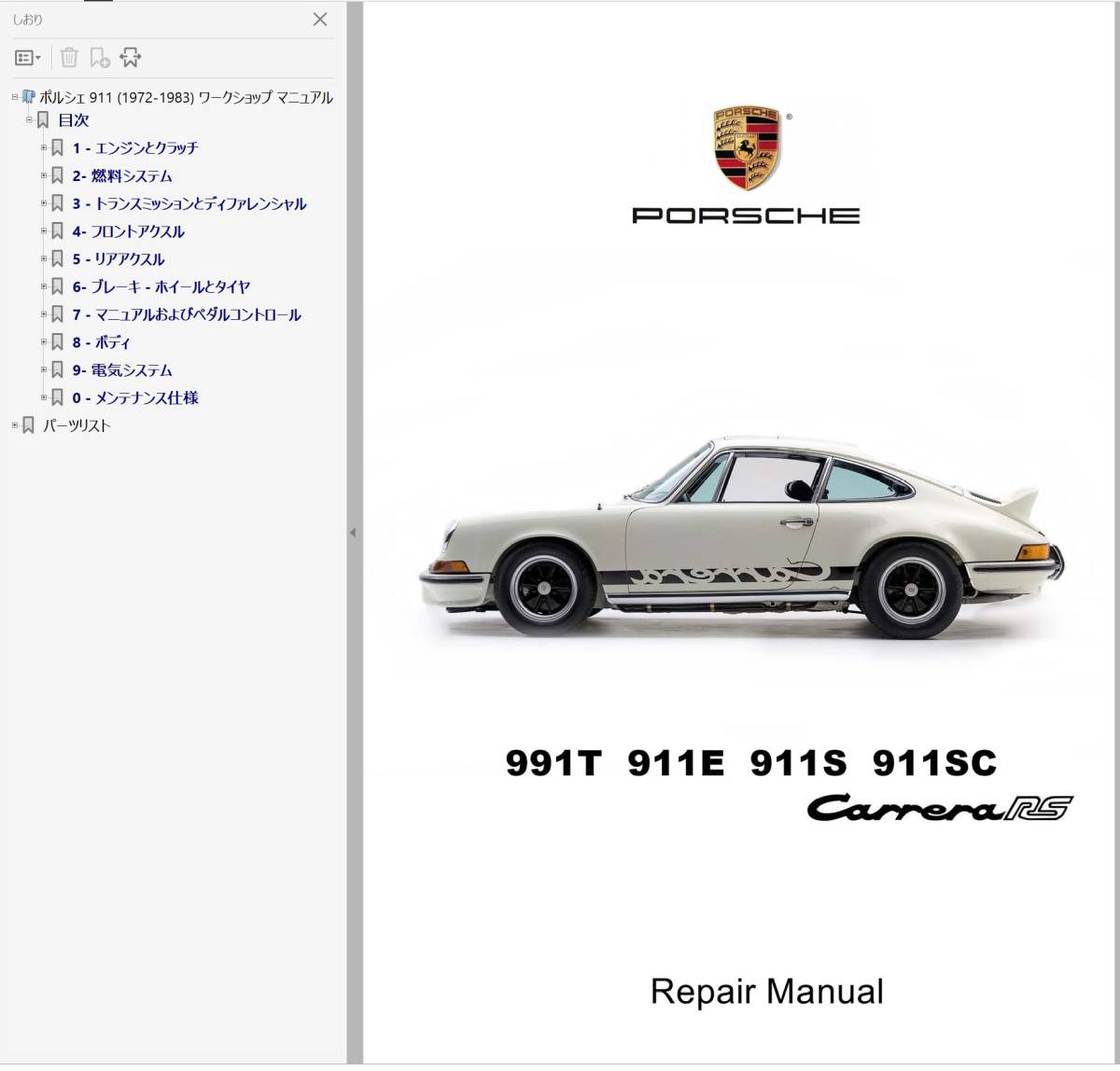This screenshot has width=1120, height=1071.
Task: Click the white Carrera RS car image
Action: (743, 537)
